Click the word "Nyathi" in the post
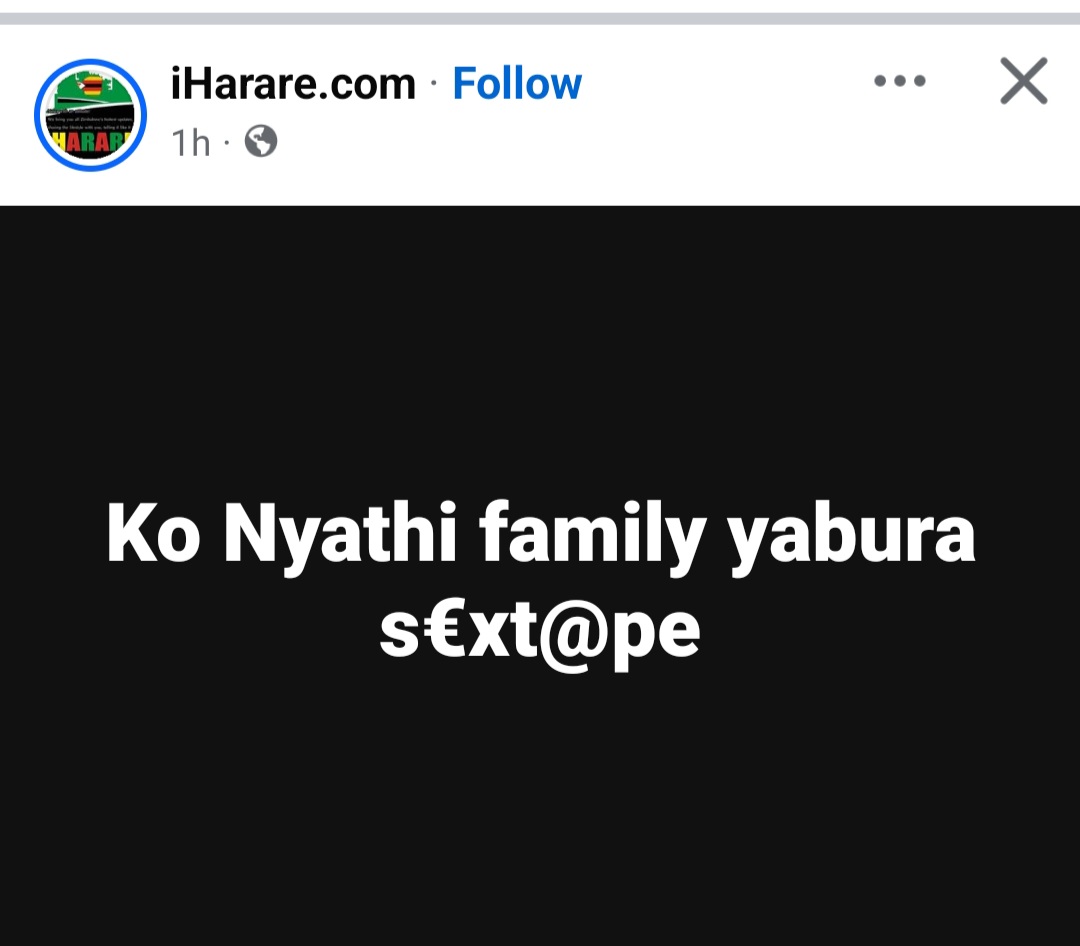 [x=340, y=536]
